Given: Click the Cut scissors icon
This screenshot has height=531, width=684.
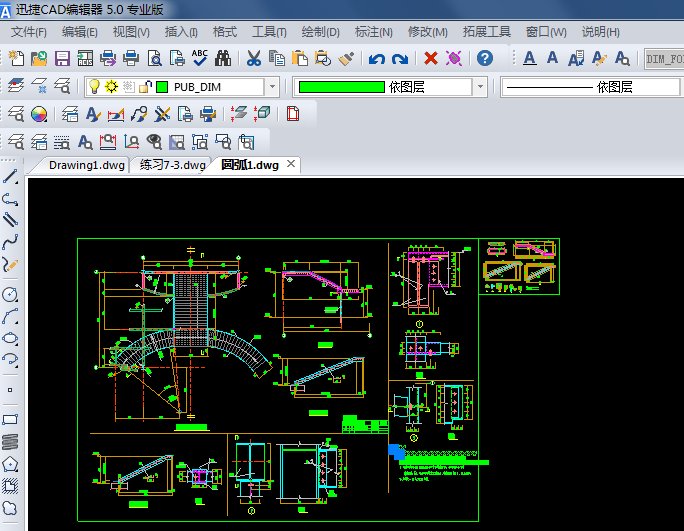Looking at the screenshot, I should pos(254,59).
